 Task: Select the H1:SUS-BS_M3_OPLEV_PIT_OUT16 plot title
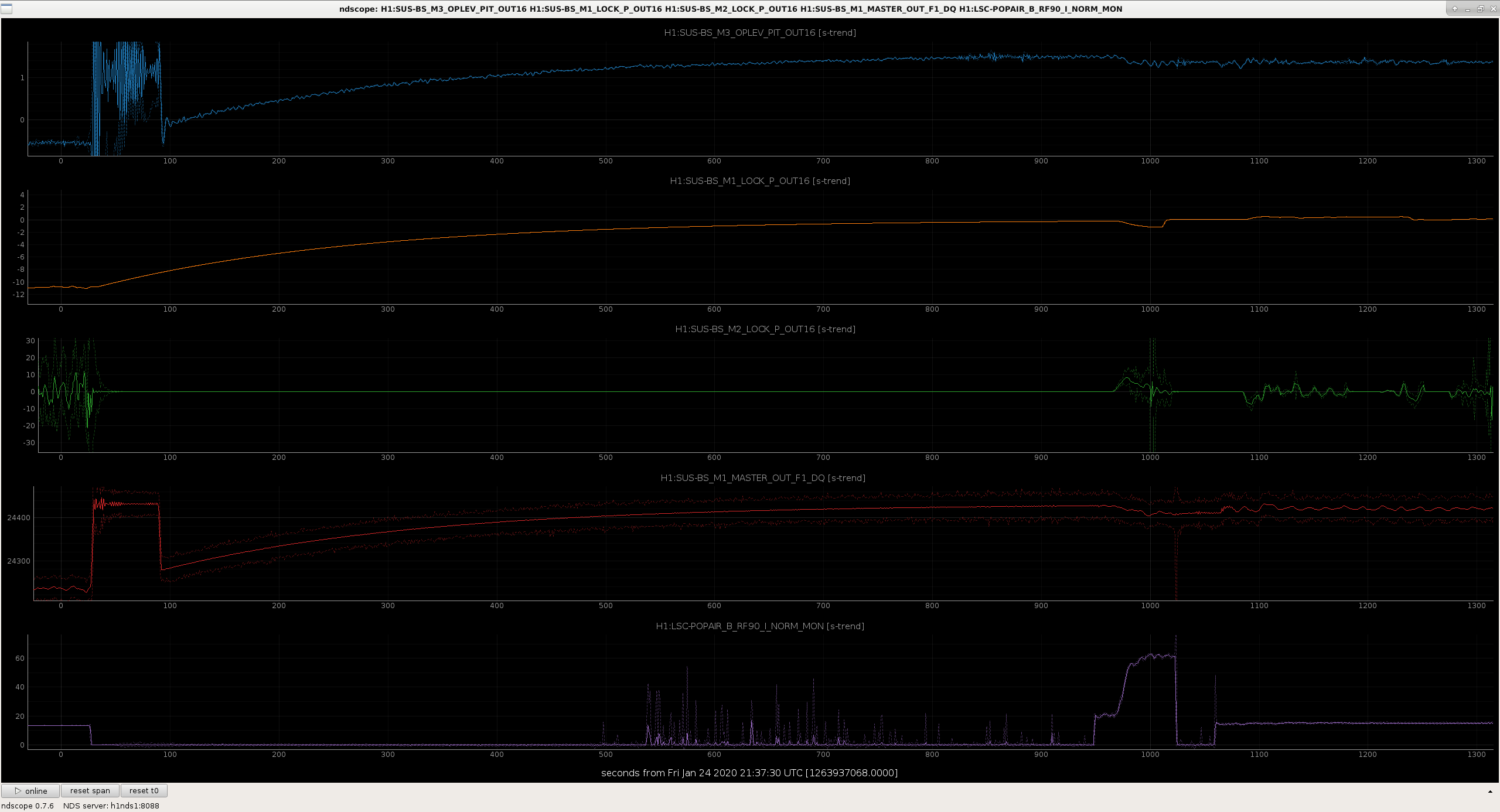[760, 33]
